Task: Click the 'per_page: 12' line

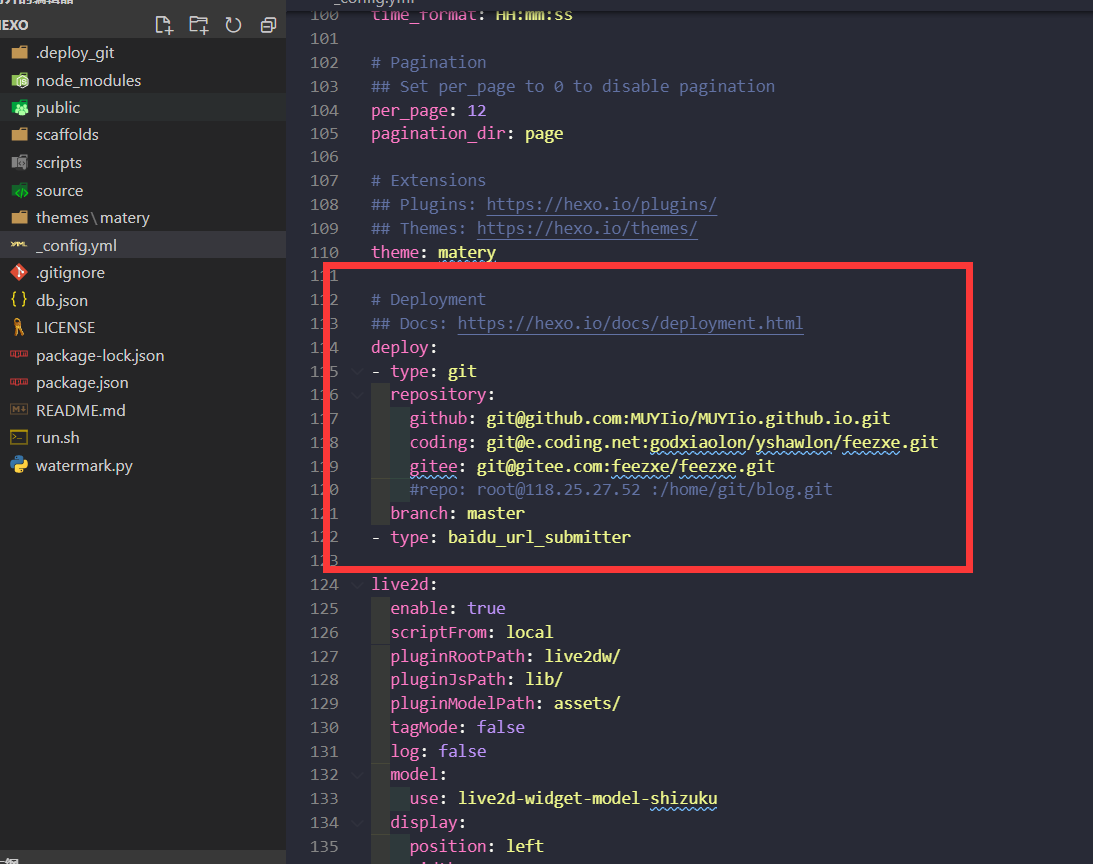Action: [x=429, y=111]
